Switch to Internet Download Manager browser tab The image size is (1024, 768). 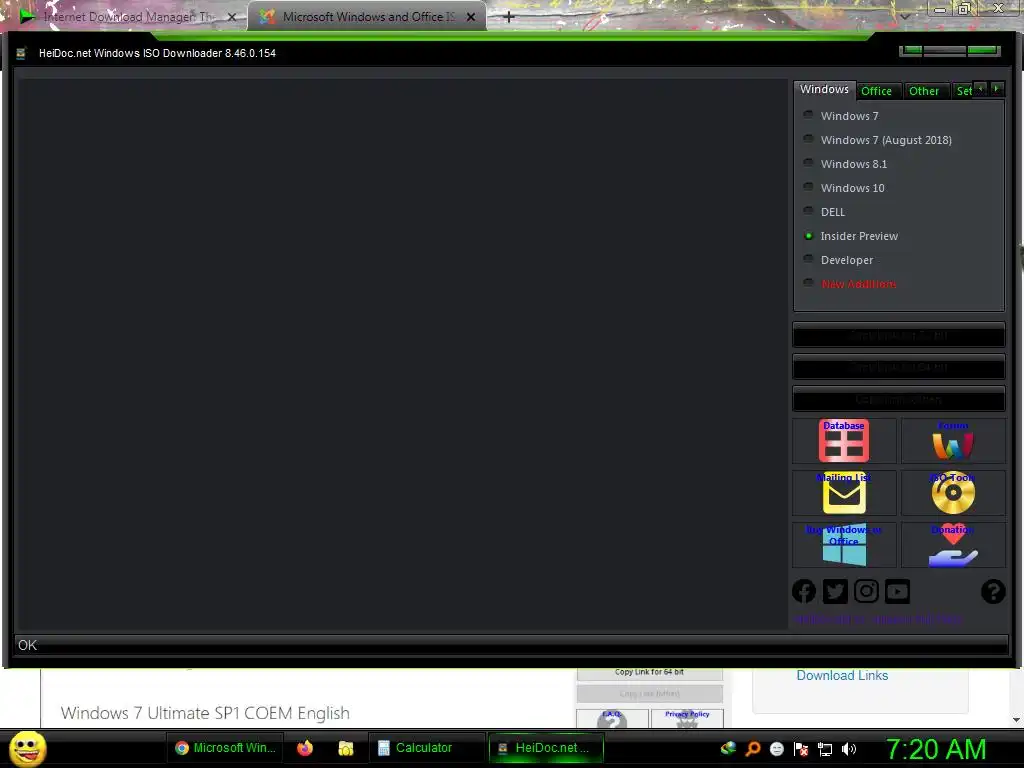122,17
